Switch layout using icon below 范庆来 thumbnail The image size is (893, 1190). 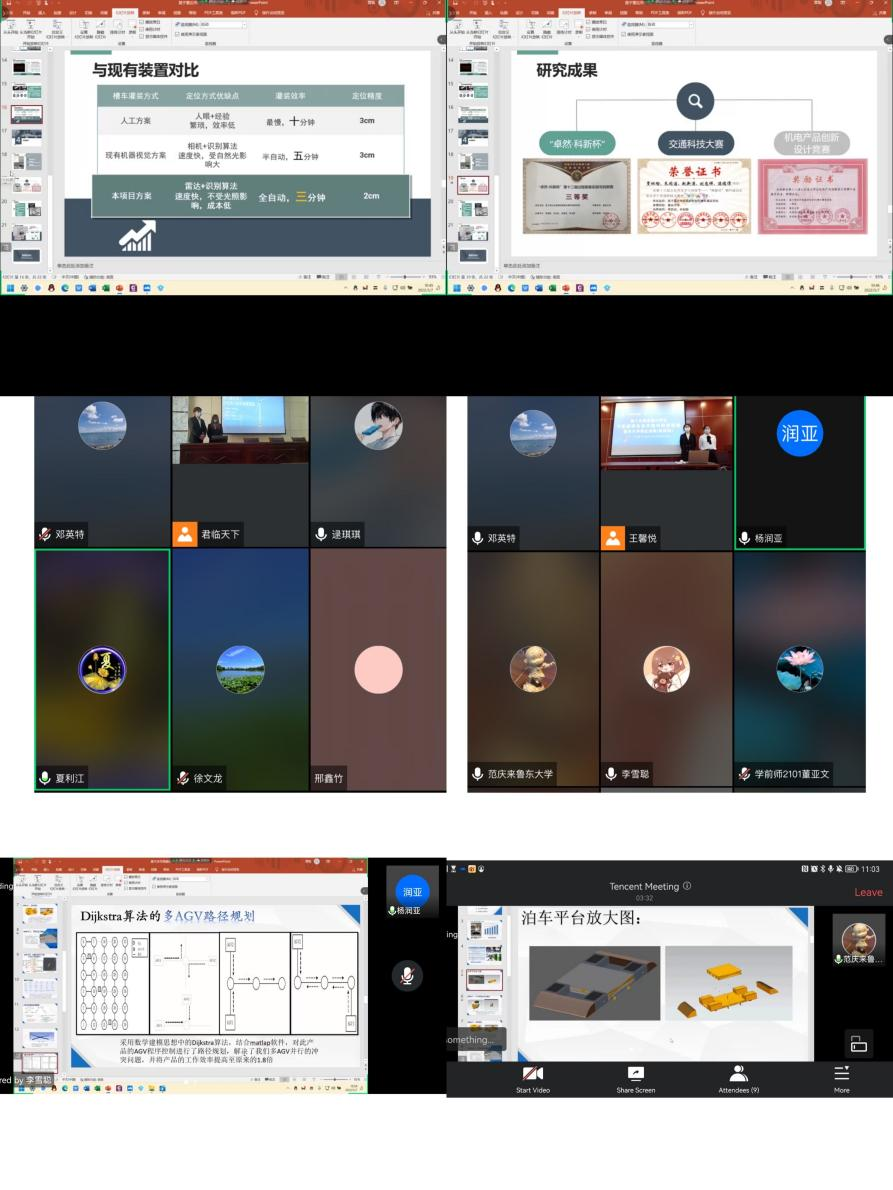(858, 1043)
